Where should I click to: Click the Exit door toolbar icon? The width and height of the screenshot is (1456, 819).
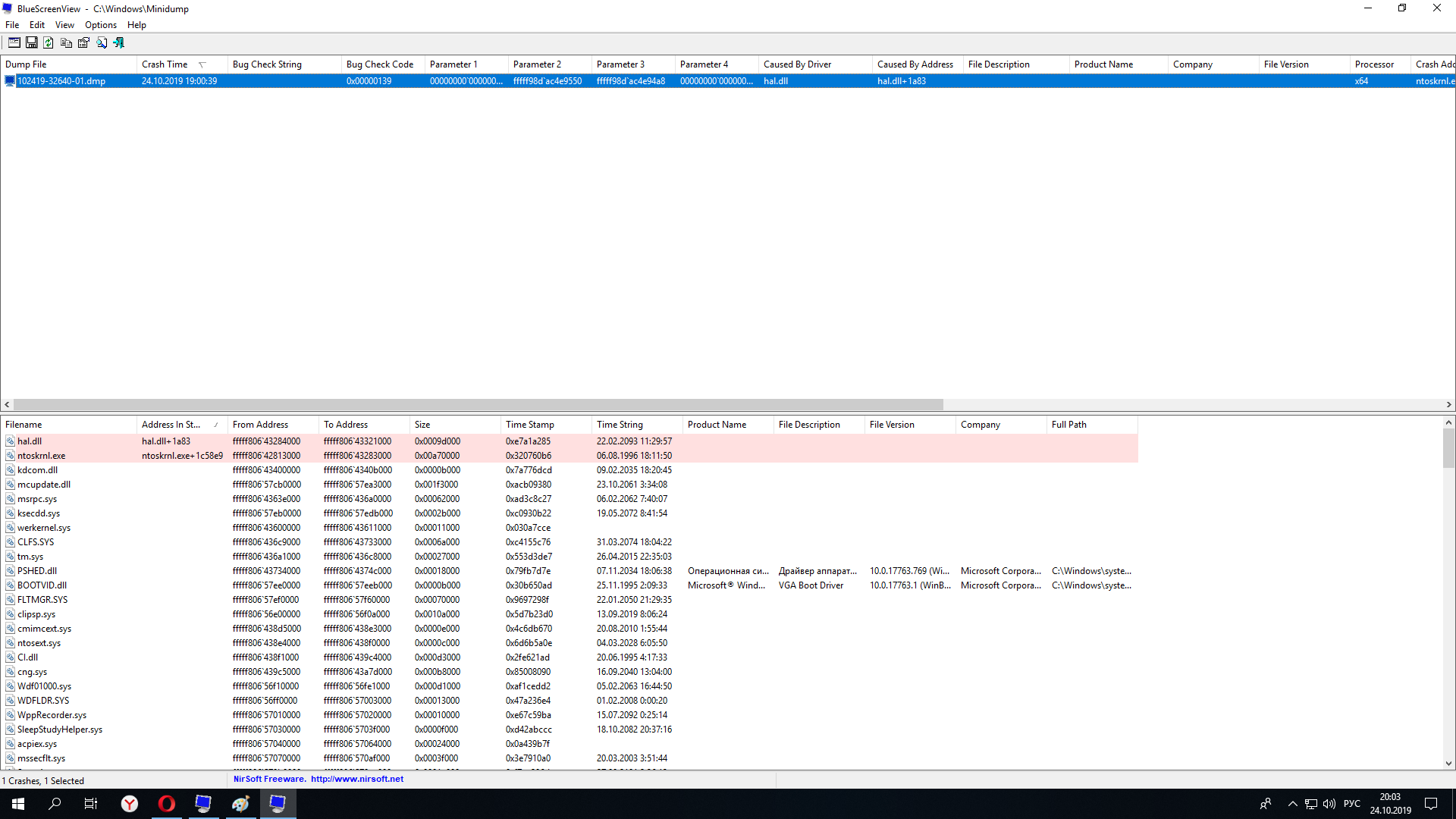click(x=119, y=43)
